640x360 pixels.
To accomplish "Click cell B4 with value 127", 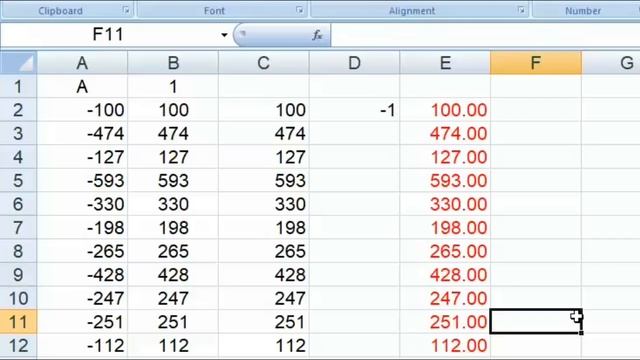I will coord(173,157).
